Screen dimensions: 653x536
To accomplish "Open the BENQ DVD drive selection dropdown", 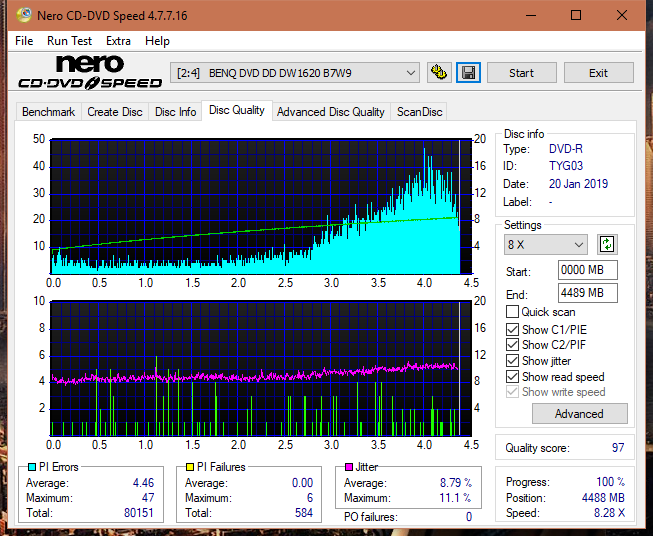I will (295, 73).
